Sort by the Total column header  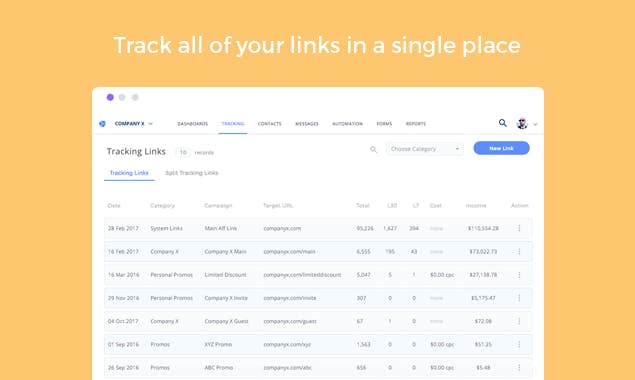point(363,206)
